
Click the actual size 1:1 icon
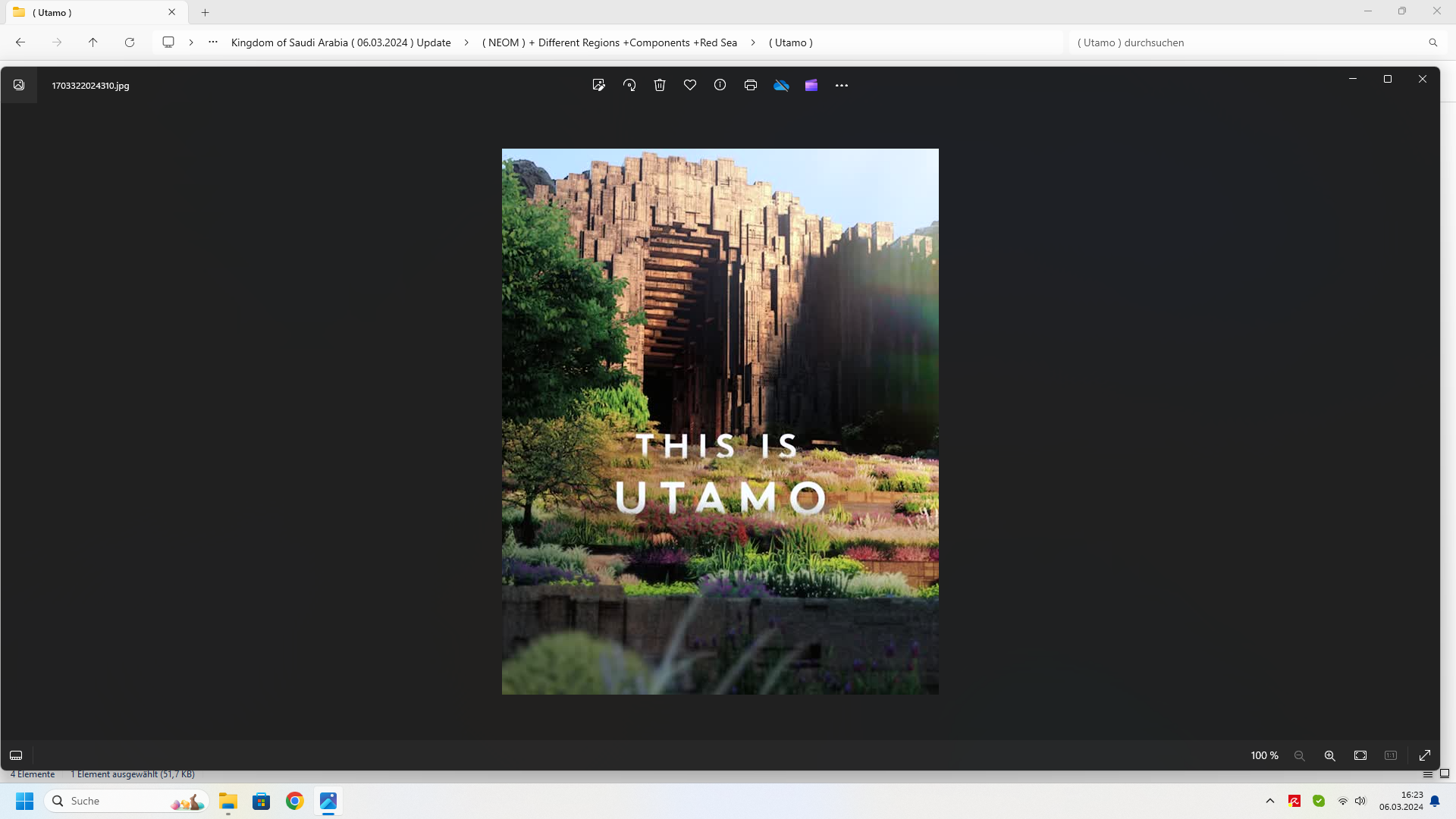[x=1391, y=755]
